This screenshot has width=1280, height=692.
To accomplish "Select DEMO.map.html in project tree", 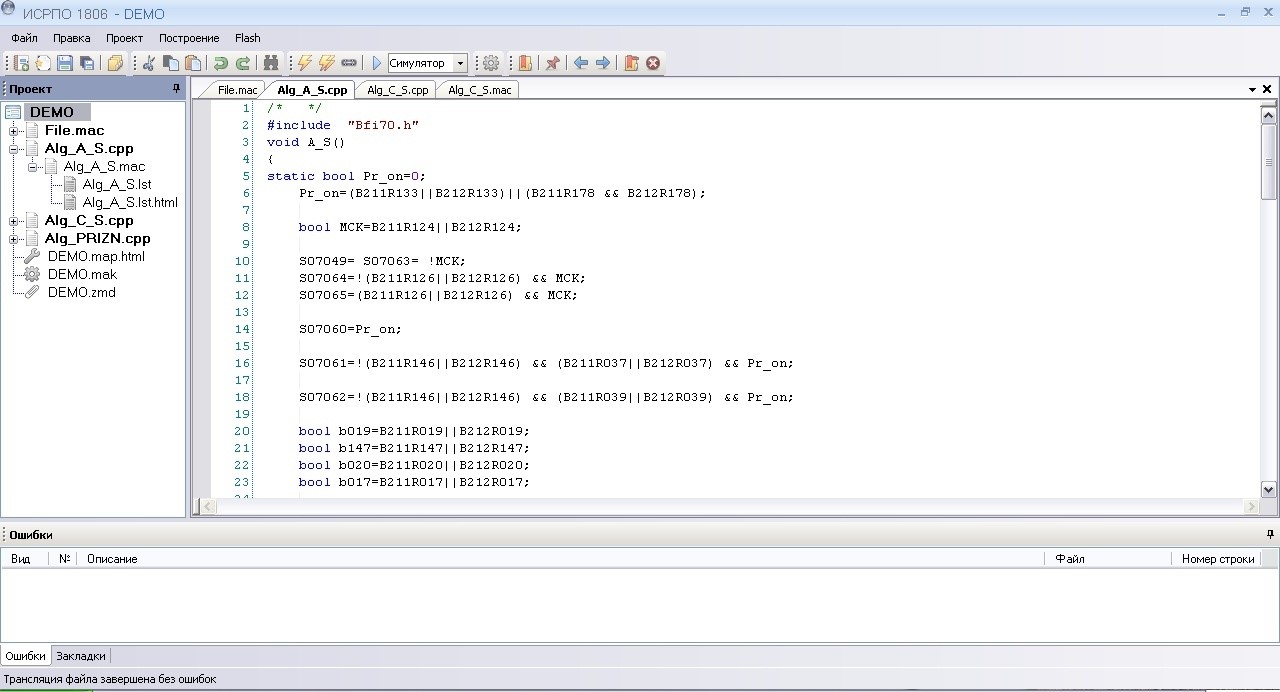I will point(96,256).
